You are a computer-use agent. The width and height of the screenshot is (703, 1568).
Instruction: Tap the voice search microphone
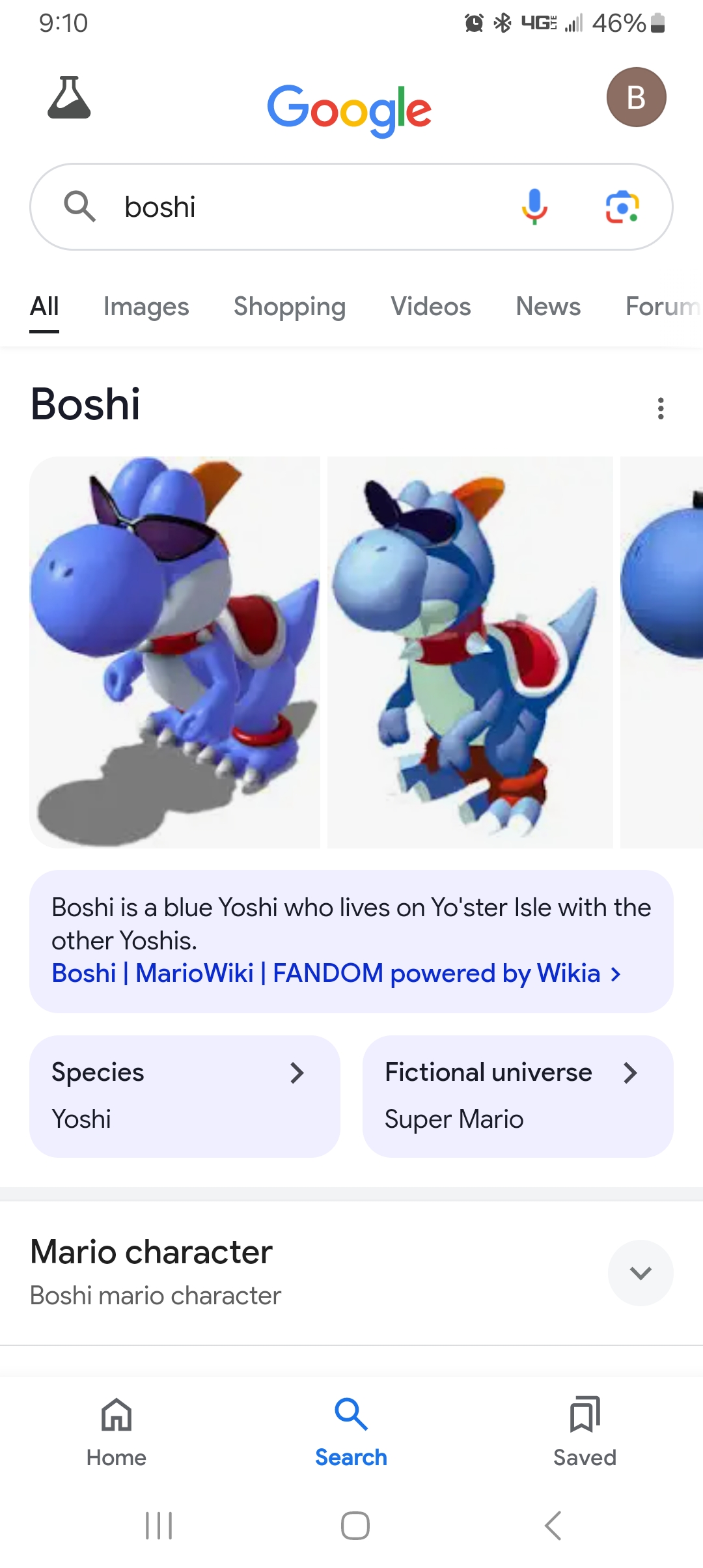(534, 207)
